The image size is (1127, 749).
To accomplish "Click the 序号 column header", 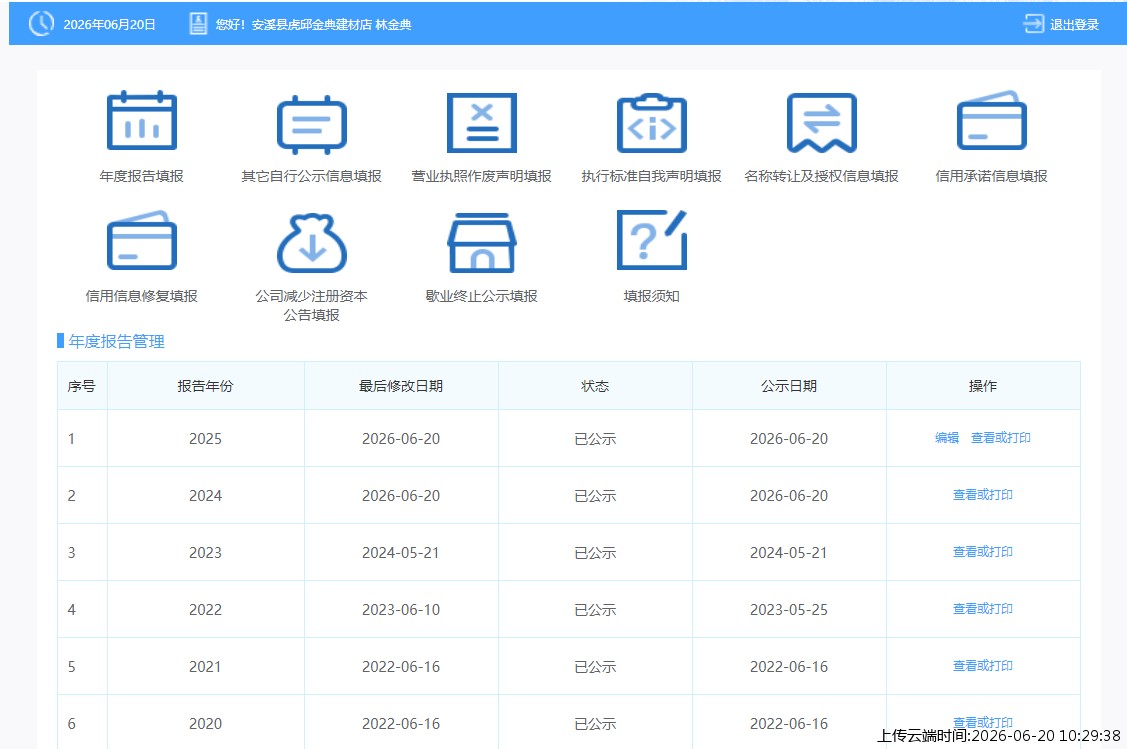I will click(x=81, y=386).
